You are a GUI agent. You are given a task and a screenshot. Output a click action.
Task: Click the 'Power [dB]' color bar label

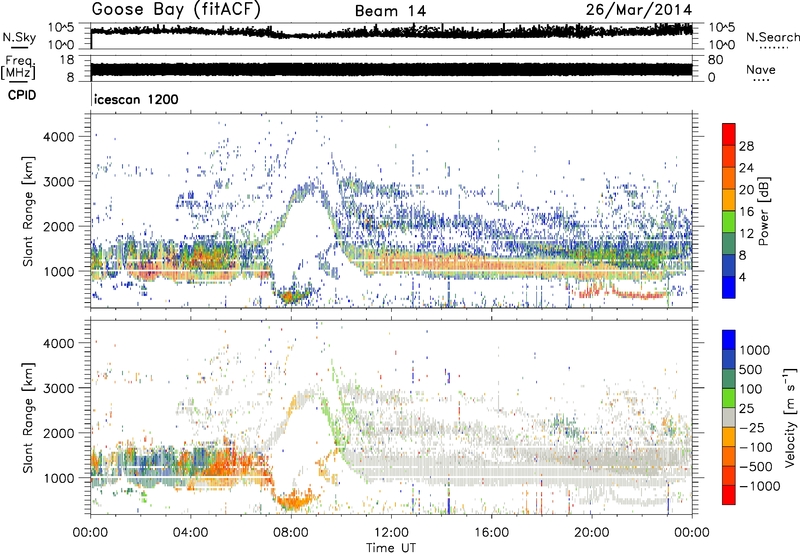tap(764, 211)
